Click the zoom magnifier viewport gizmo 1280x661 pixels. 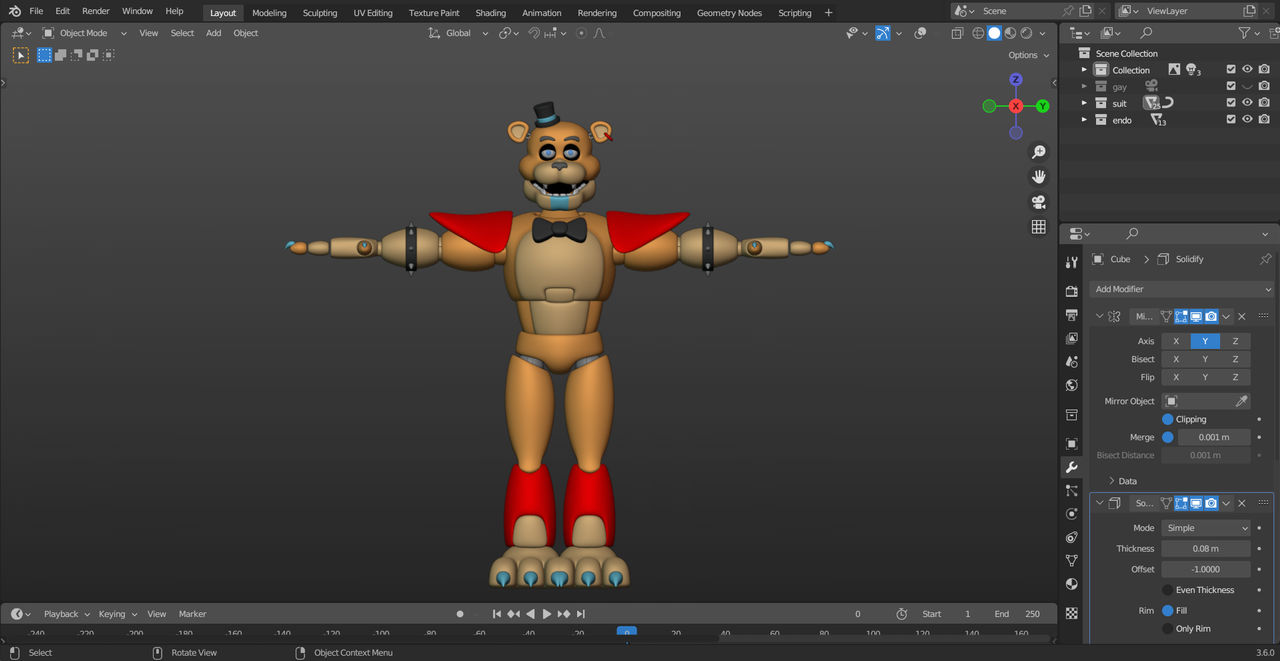coord(1039,152)
